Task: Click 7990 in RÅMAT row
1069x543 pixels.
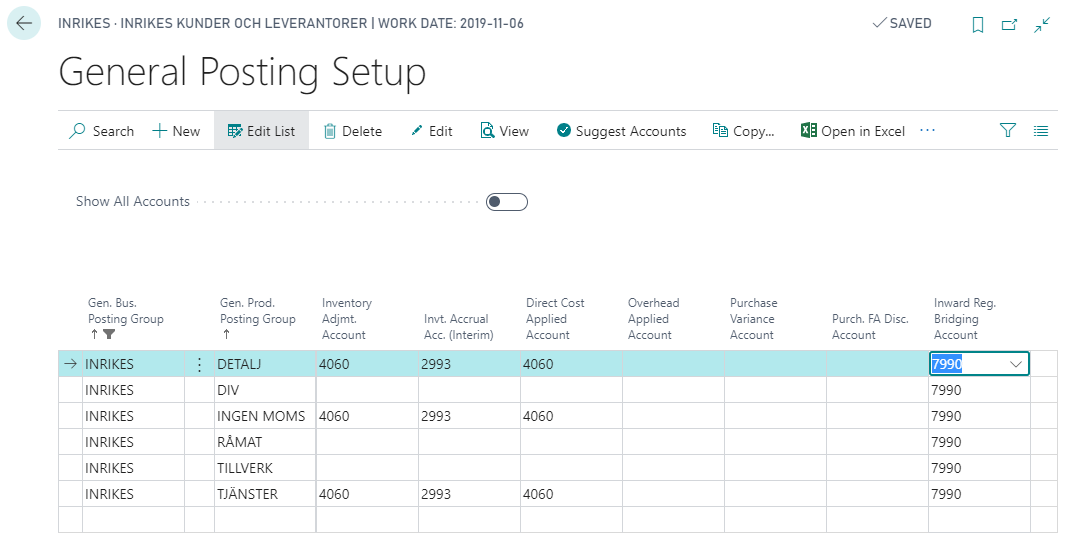Action: (x=979, y=442)
